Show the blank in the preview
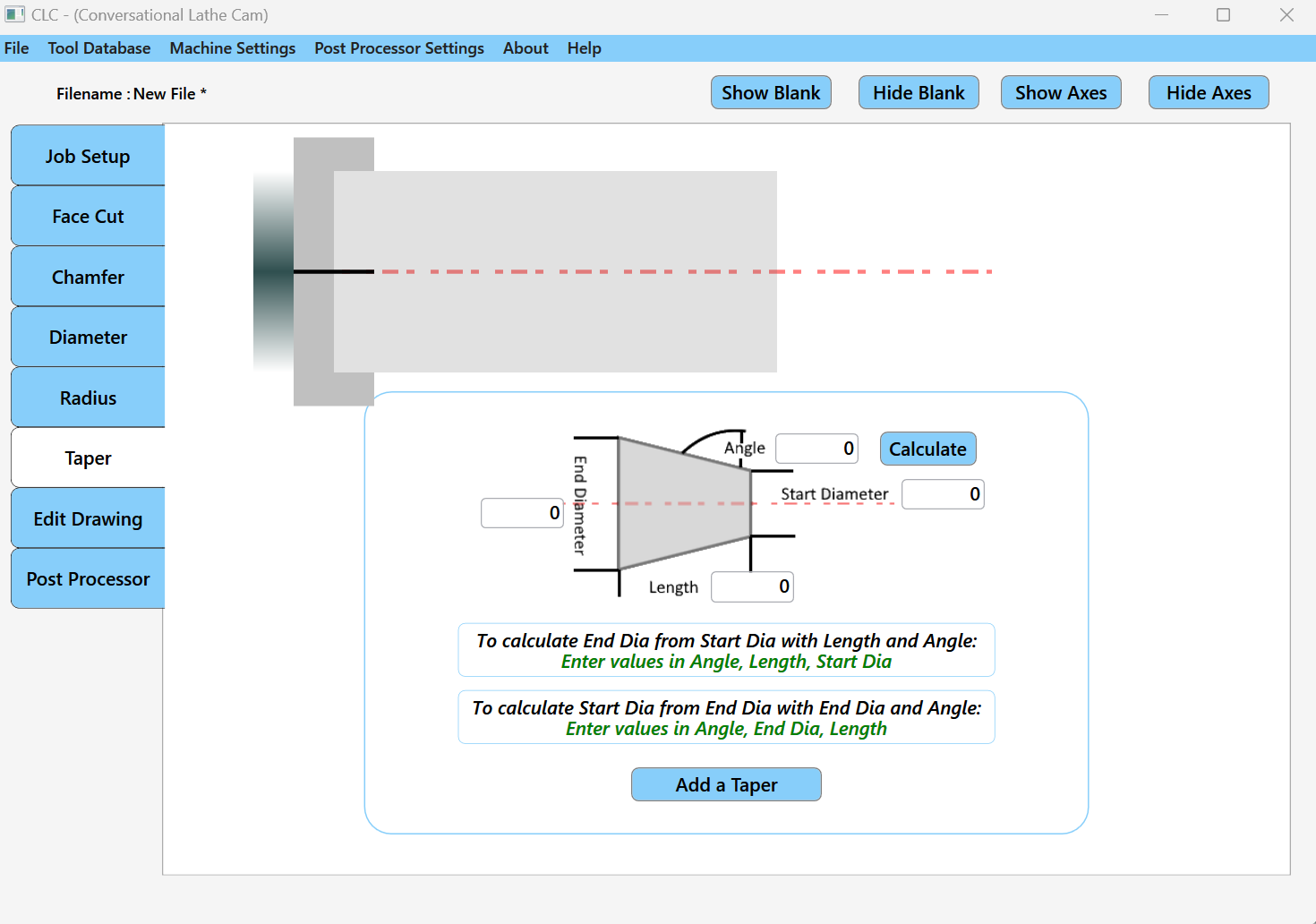Viewport: 1316px width, 924px height. click(x=771, y=92)
